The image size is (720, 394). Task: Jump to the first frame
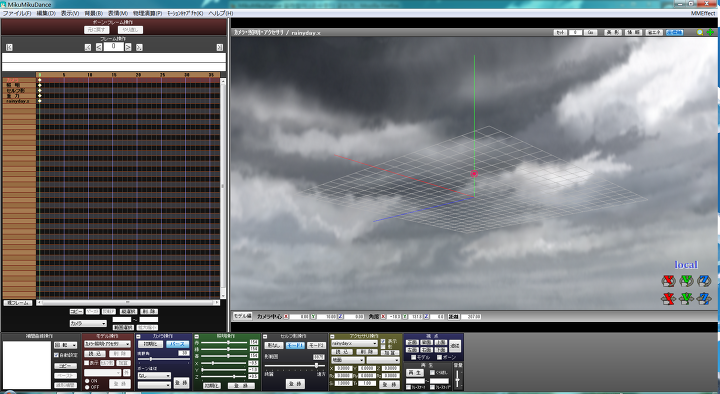pos(9,47)
